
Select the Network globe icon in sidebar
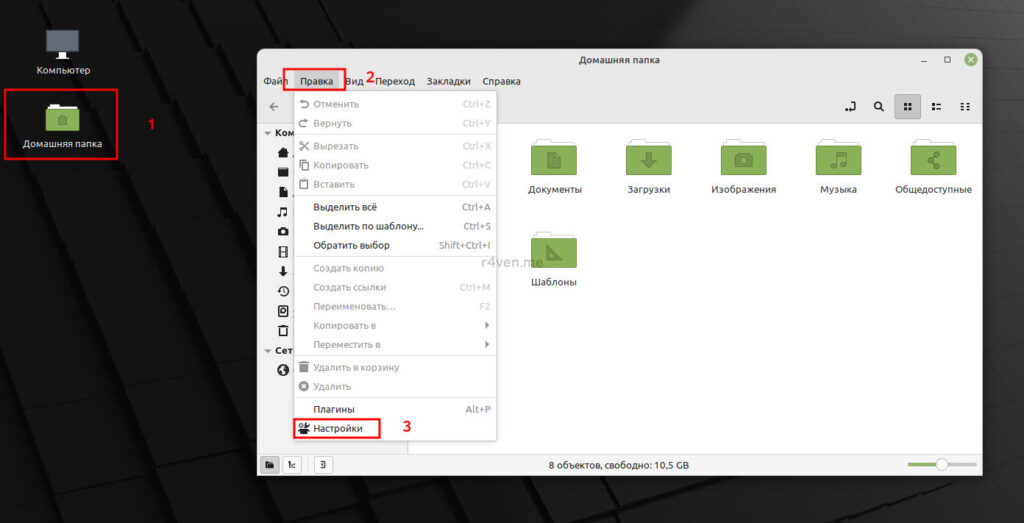[x=283, y=370]
